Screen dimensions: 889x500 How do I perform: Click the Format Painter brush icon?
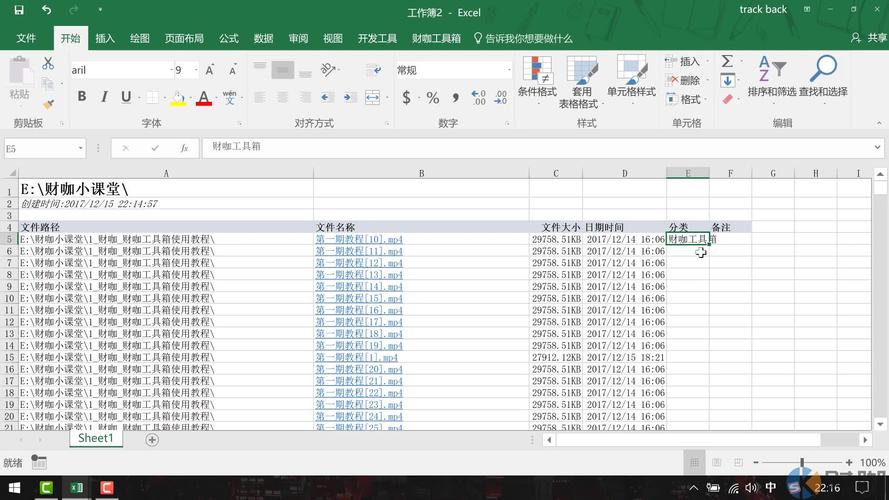pyautogui.click(x=47, y=103)
